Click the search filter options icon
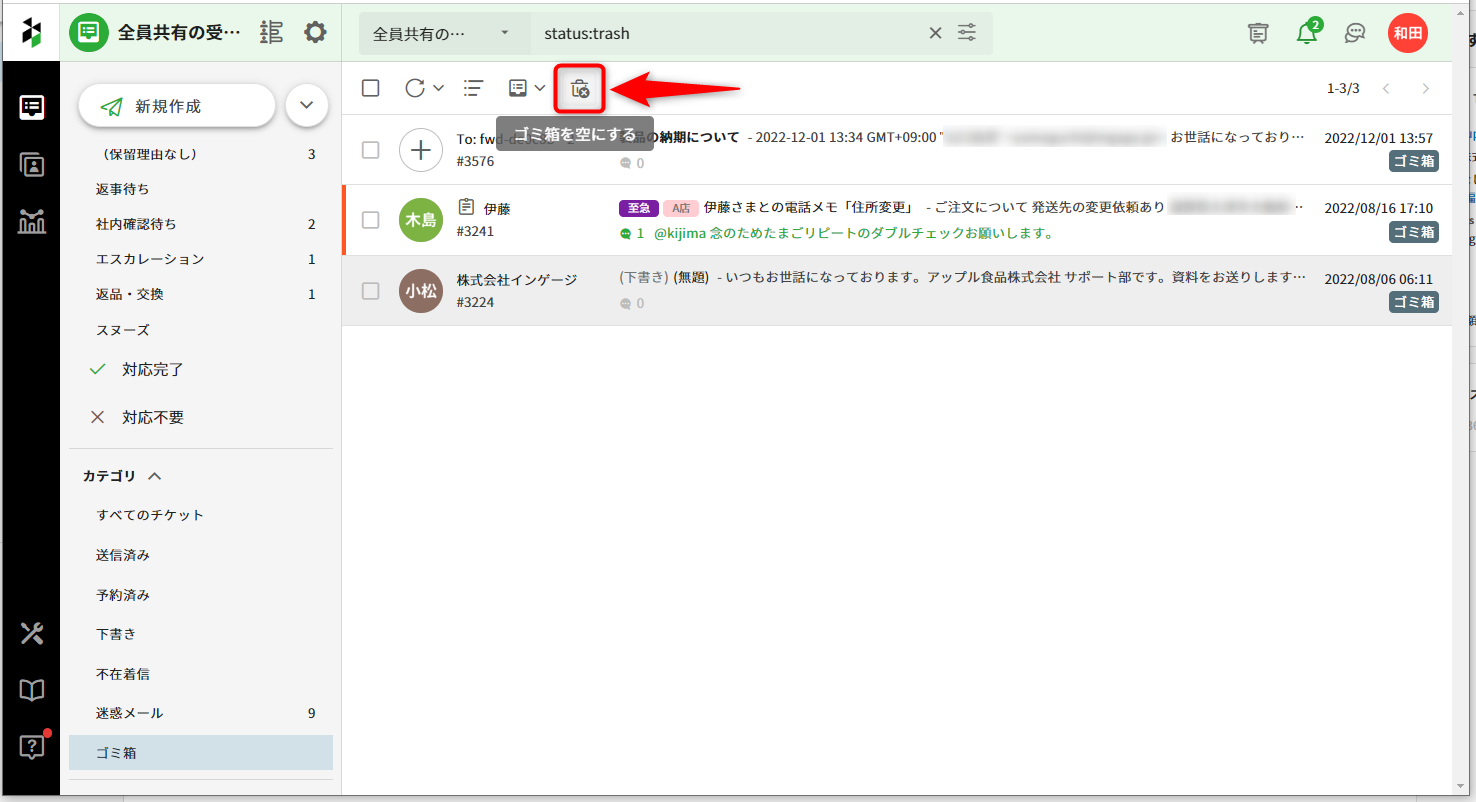The height and width of the screenshot is (802, 1476). tap(967, 33)
